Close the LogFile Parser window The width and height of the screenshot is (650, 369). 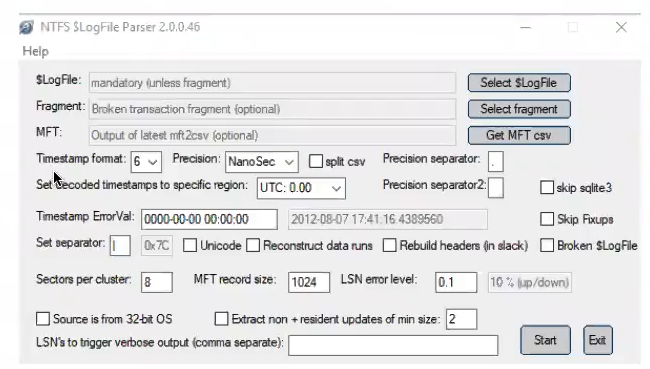(621, 27)
